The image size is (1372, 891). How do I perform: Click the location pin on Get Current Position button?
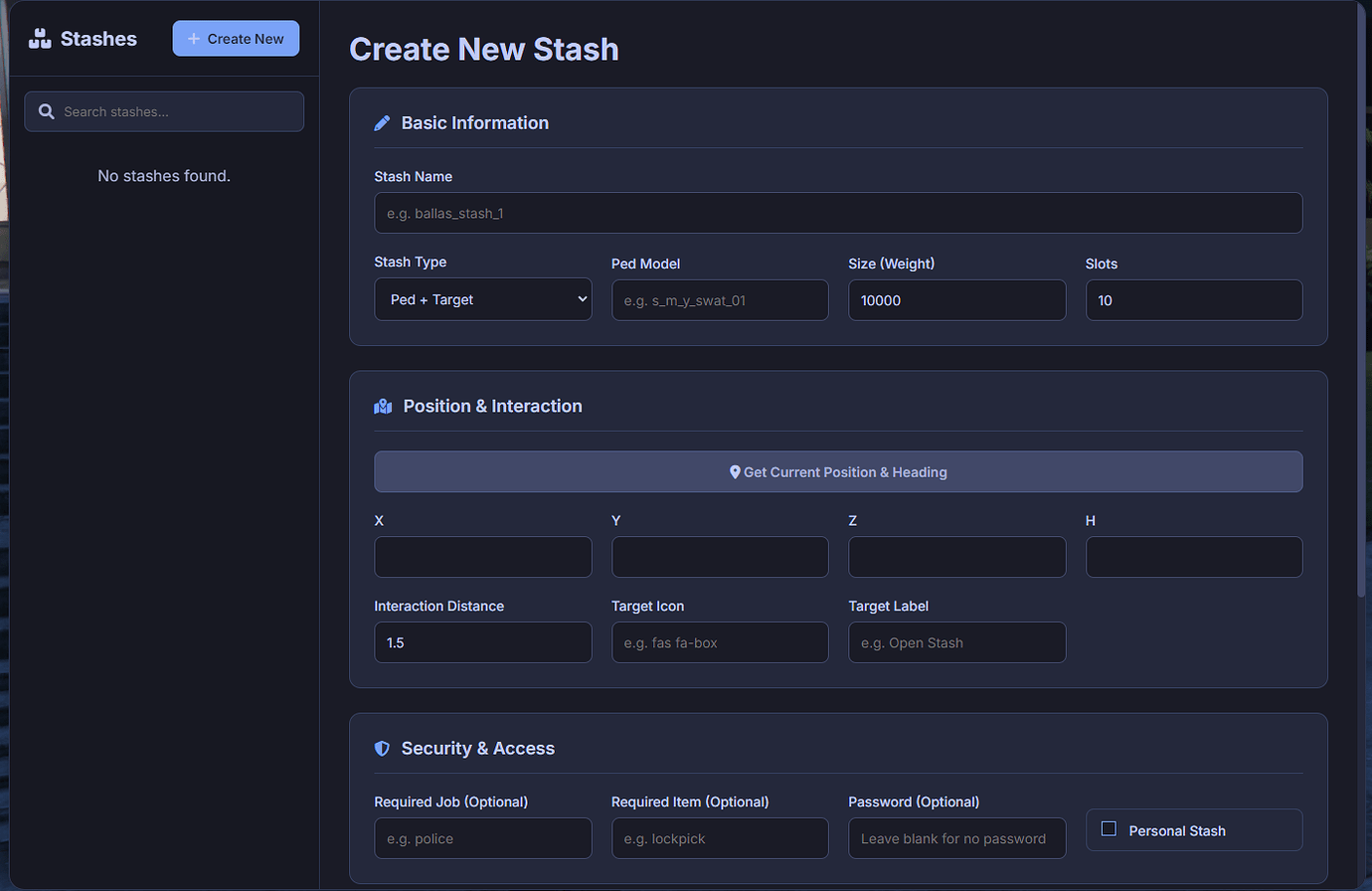click(735, 471)
